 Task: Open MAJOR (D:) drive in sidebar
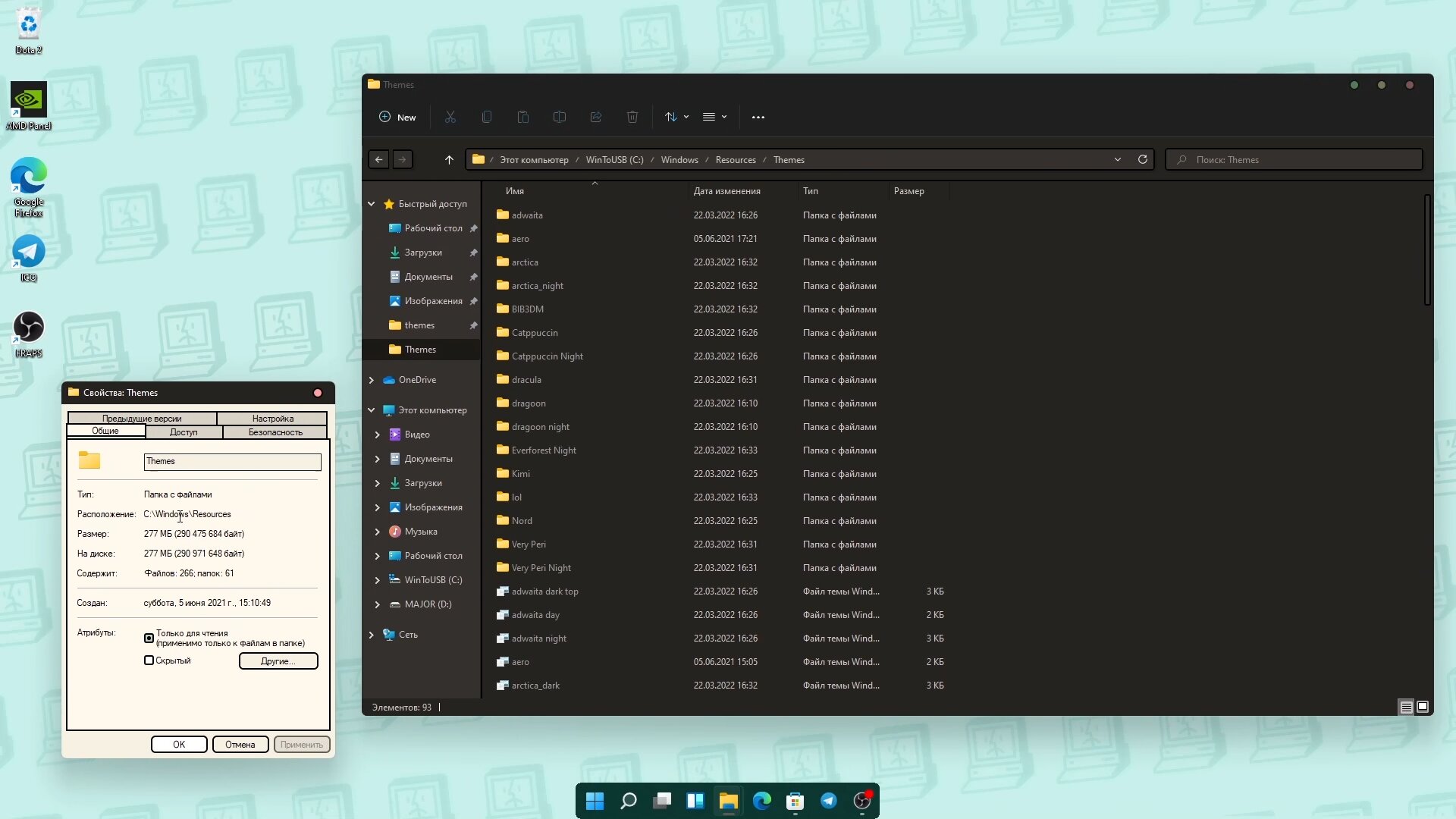428,604
